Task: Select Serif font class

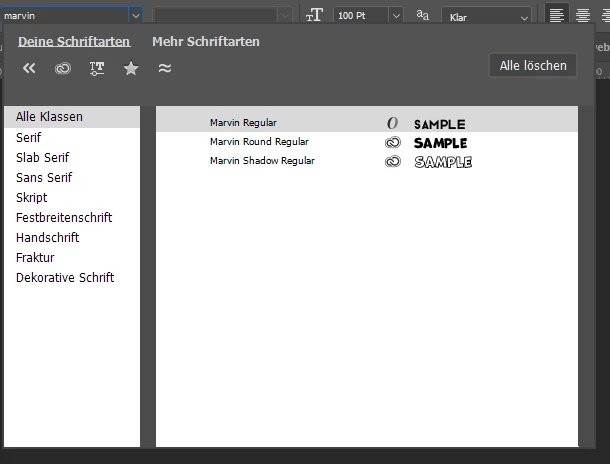Action: coord(72,137)
